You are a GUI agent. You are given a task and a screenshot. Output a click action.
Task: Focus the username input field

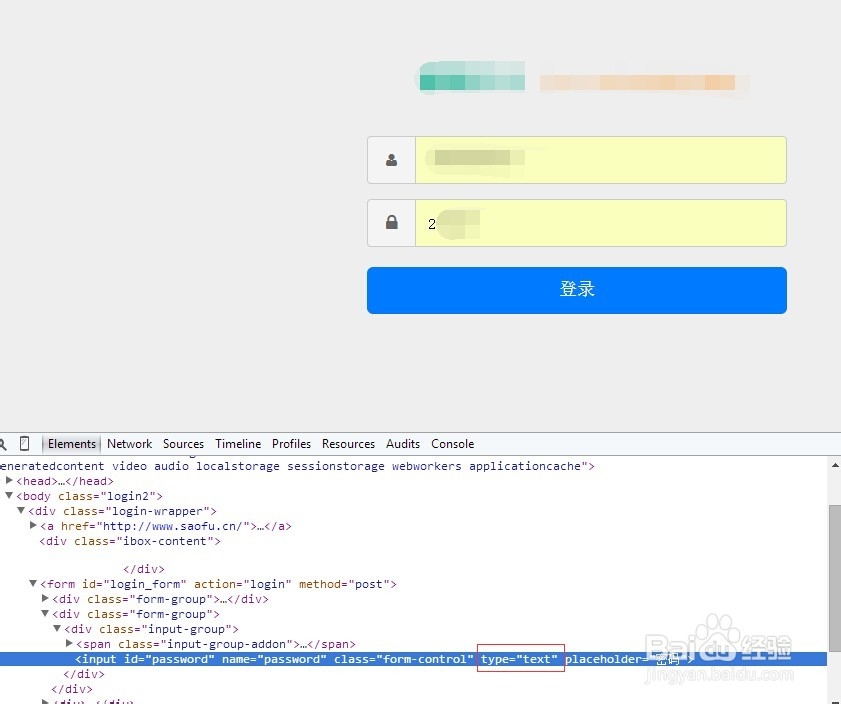coord(601,160)
